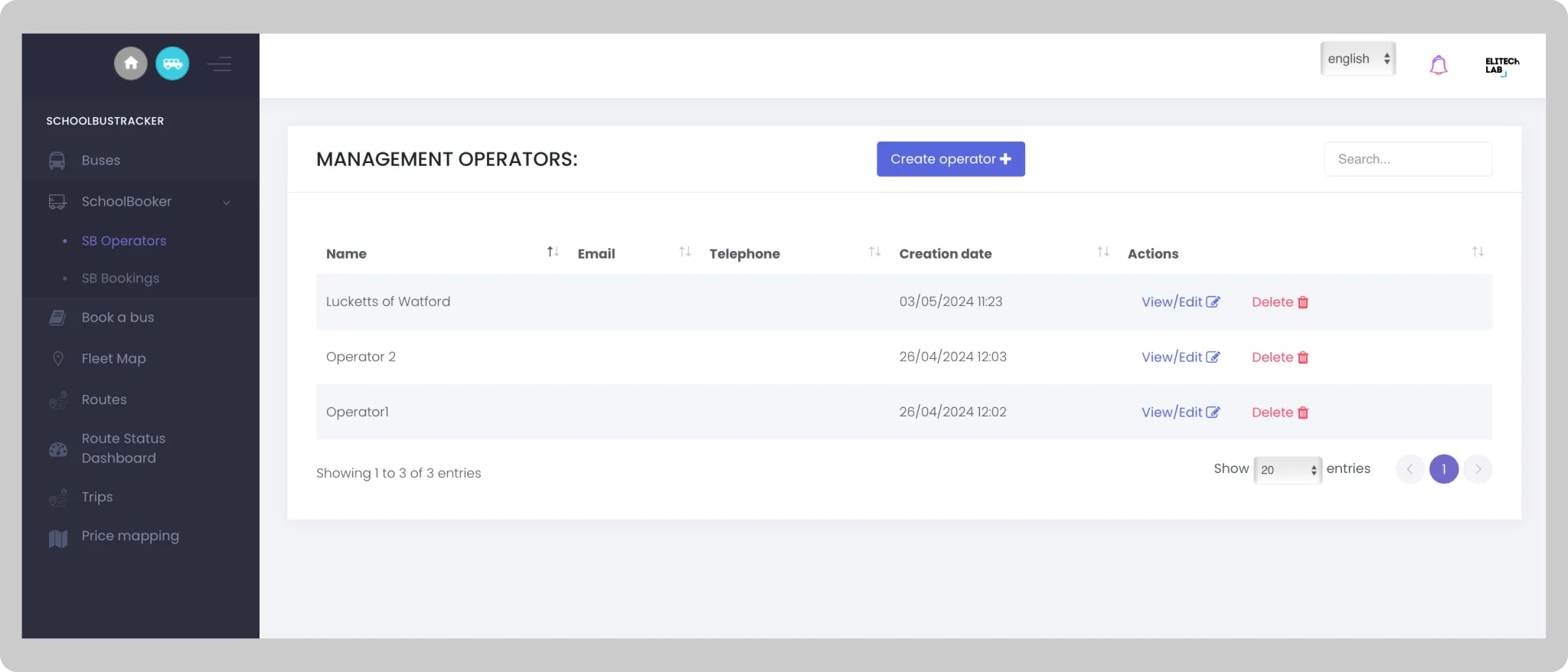
Task: Focus the Search operators field
Action: 1407,159
